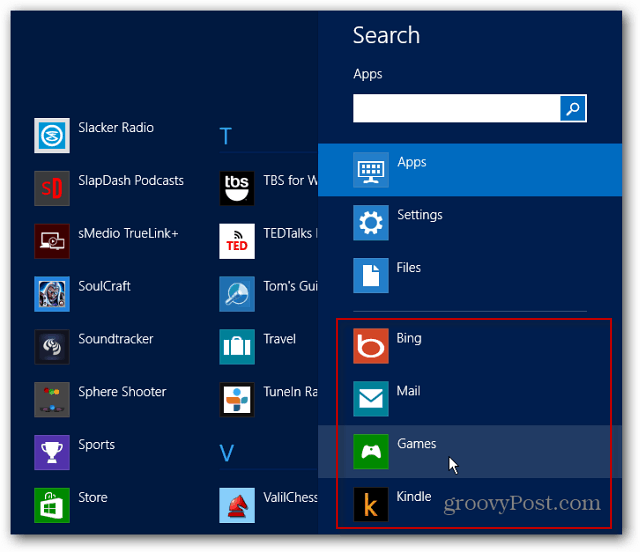Search within Bing using its icon

[371, 346]
